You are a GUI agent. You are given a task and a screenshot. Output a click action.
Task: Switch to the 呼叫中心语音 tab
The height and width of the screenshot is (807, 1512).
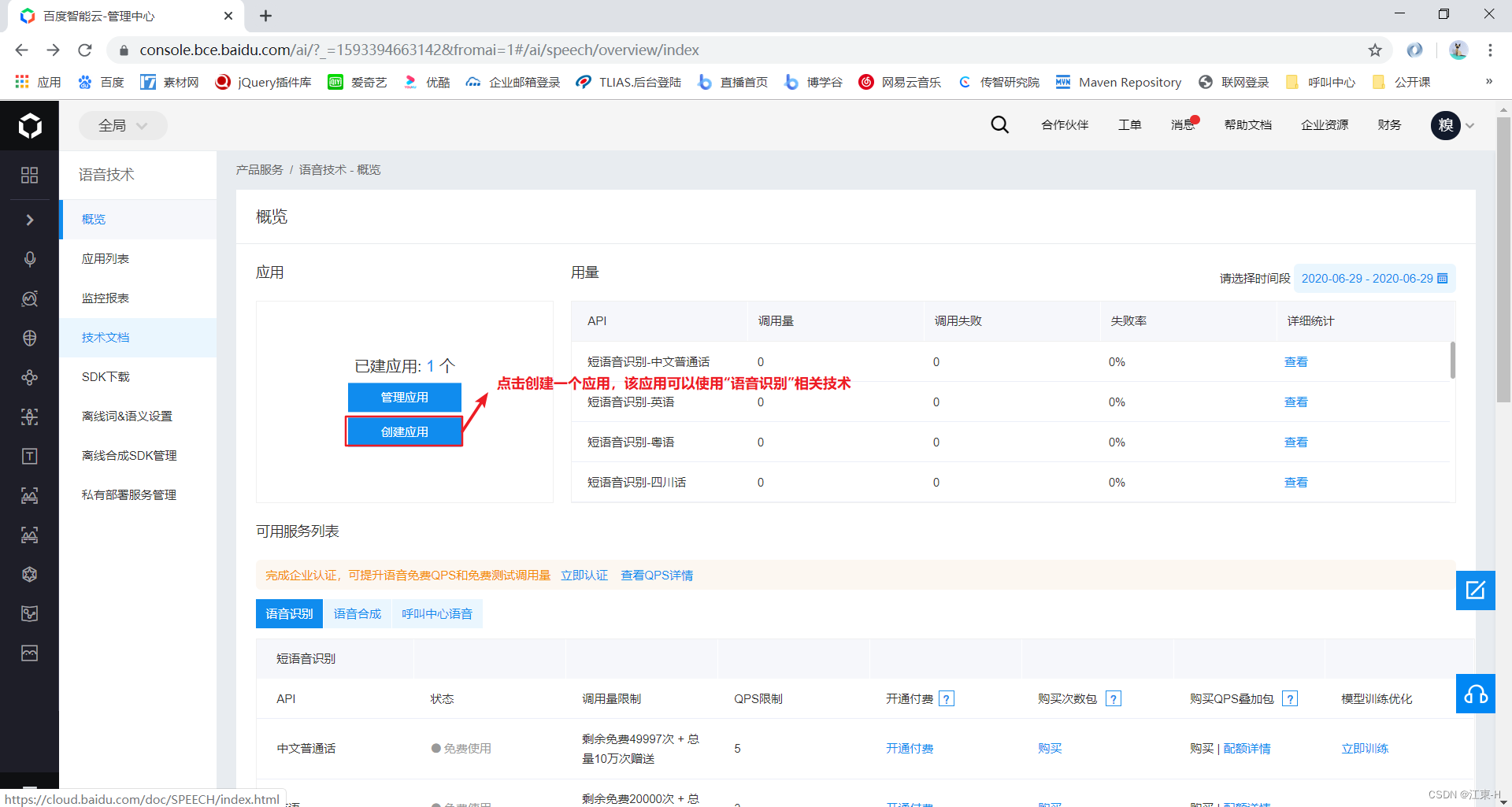(437, 613)
